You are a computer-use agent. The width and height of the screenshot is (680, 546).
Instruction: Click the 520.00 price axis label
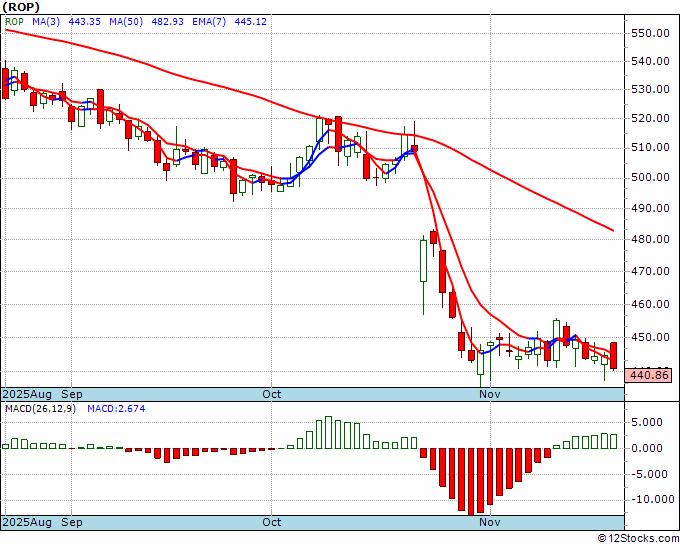pyautogui.click(x=650, y=118)
